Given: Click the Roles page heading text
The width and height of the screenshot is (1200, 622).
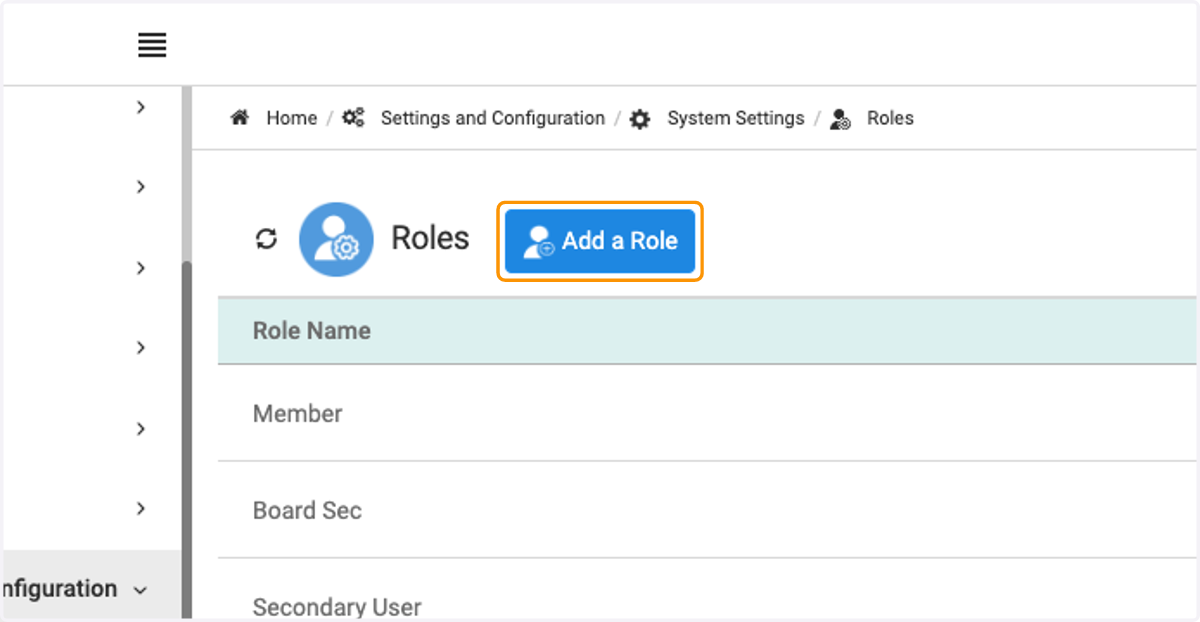Looking at the screenshot, I should point(430,238).
